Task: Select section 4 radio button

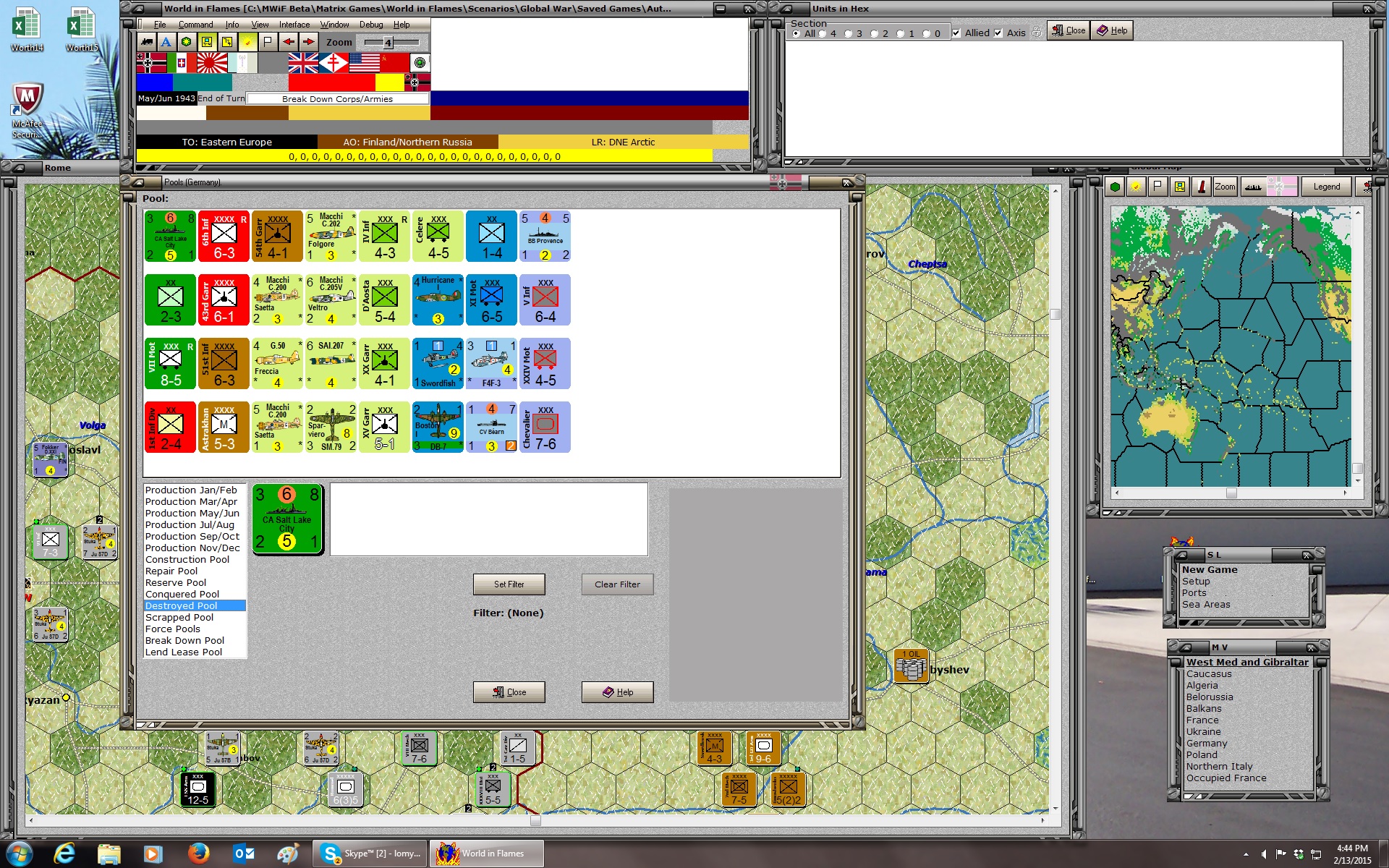Action: pyautogui.click(x=823, y=33)
